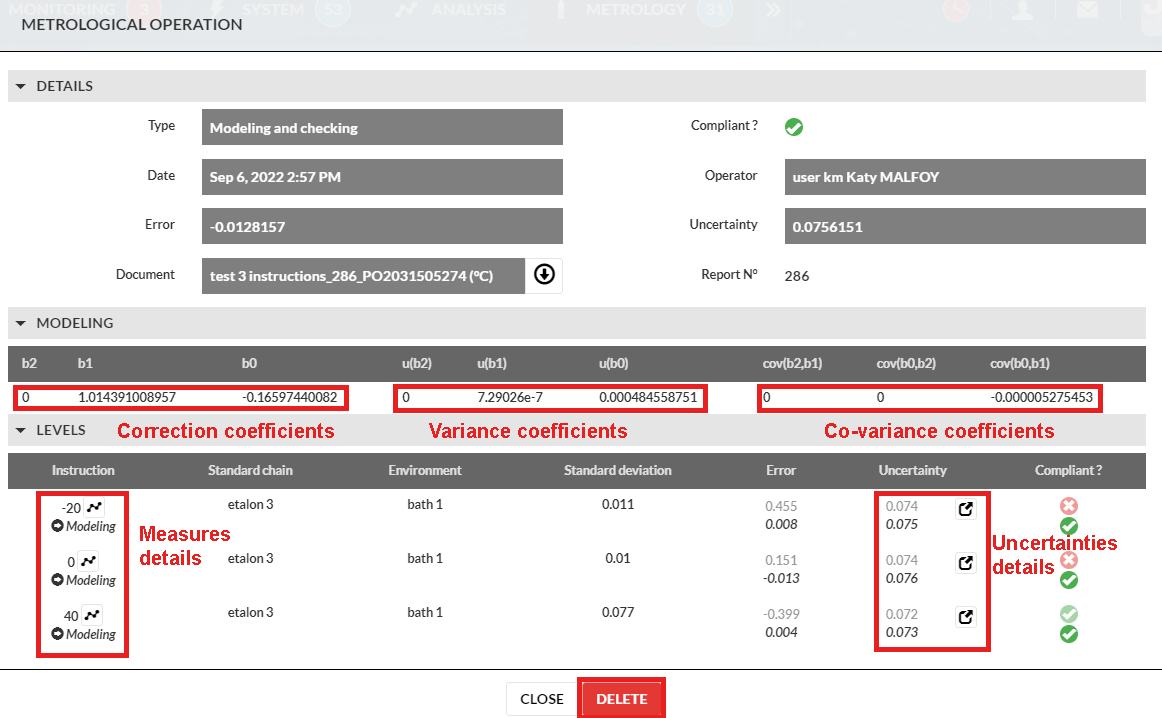1162x718 pixels.
Task: Select u(b0) value 0.000484558751
Action: tap(648, 397)
